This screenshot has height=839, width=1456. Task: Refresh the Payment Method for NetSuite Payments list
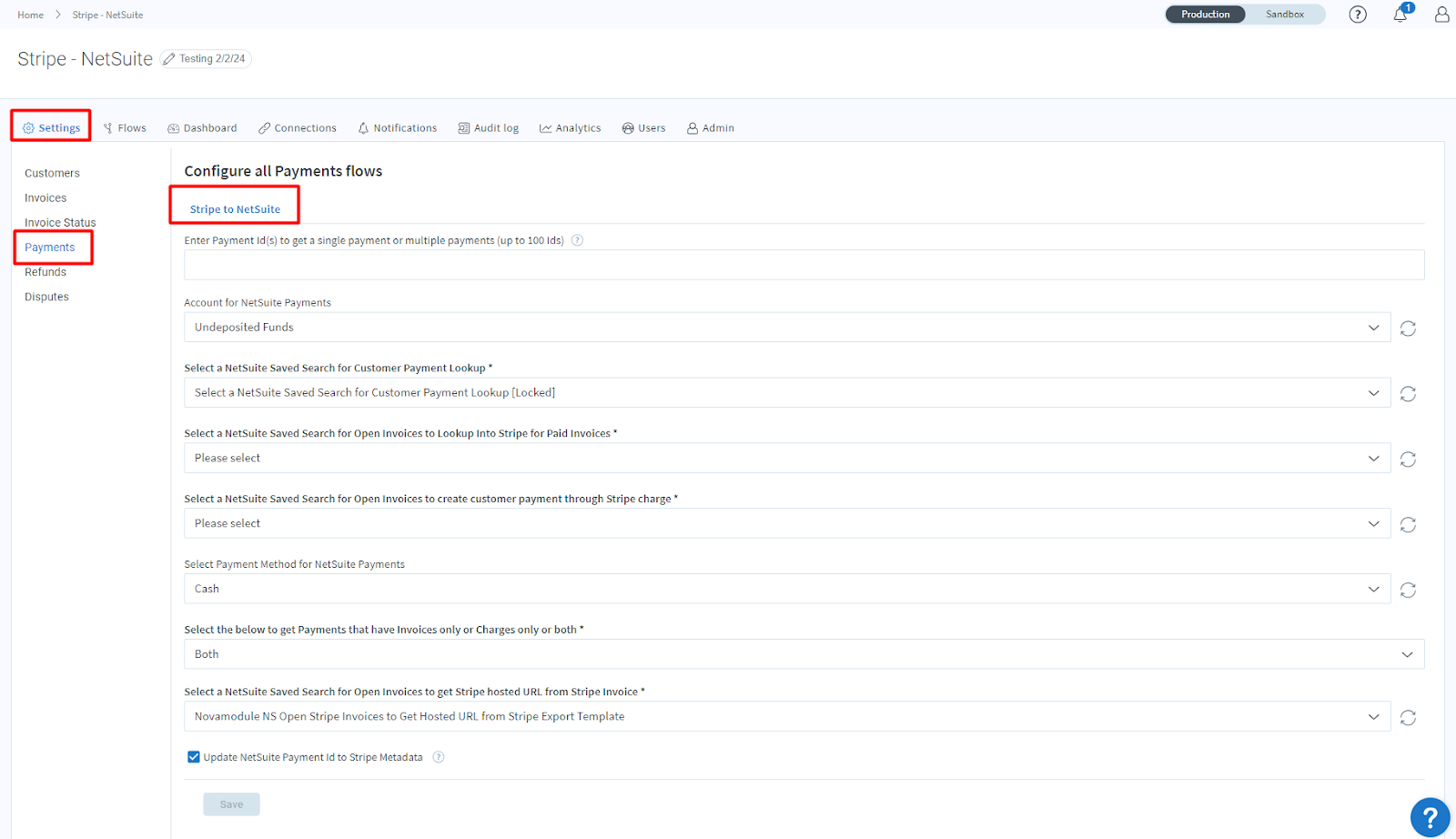[1408, 591]
